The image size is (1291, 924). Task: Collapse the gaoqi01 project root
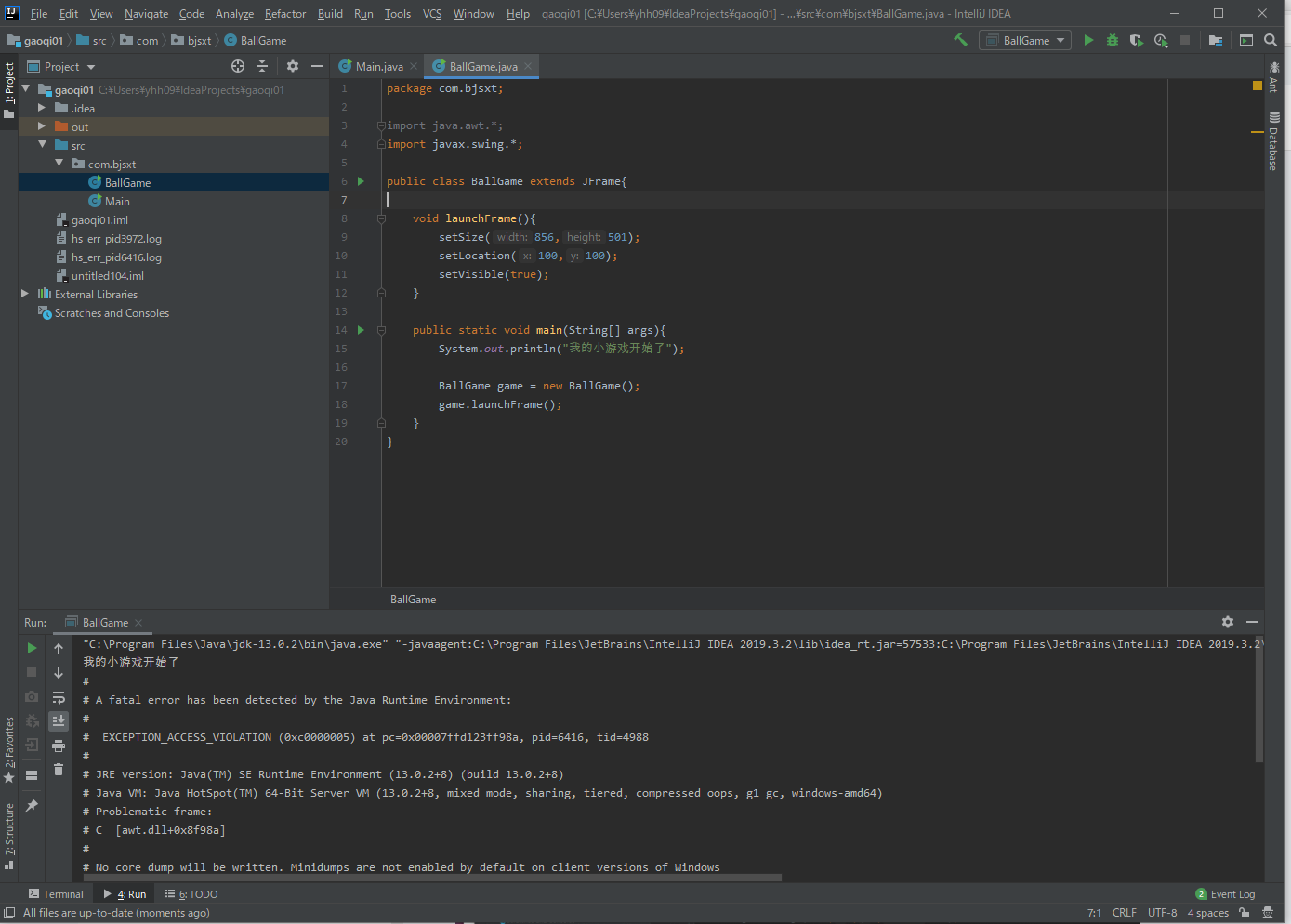coord(26,89)
